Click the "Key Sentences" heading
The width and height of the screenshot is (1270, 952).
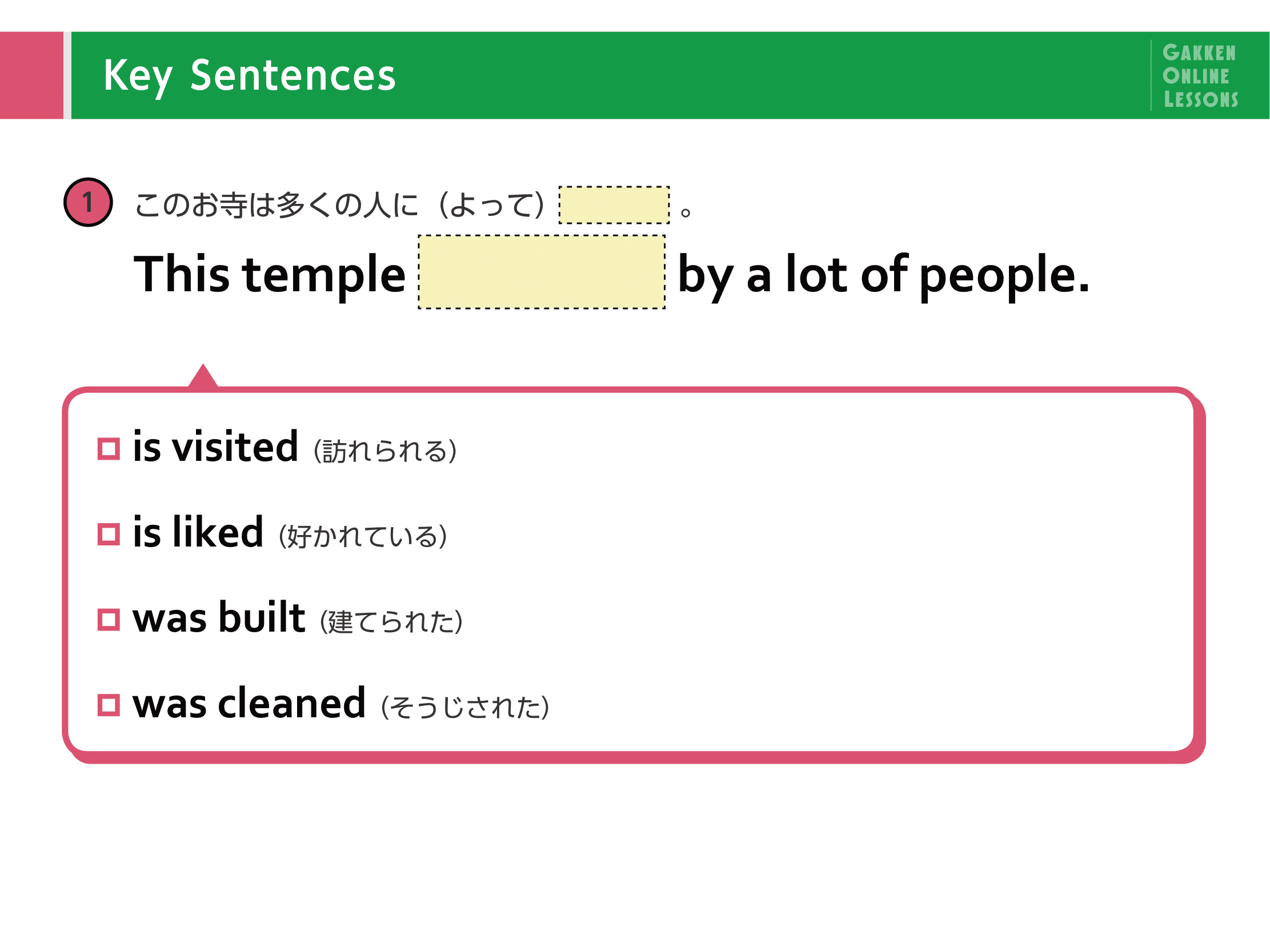pos(250,75)
